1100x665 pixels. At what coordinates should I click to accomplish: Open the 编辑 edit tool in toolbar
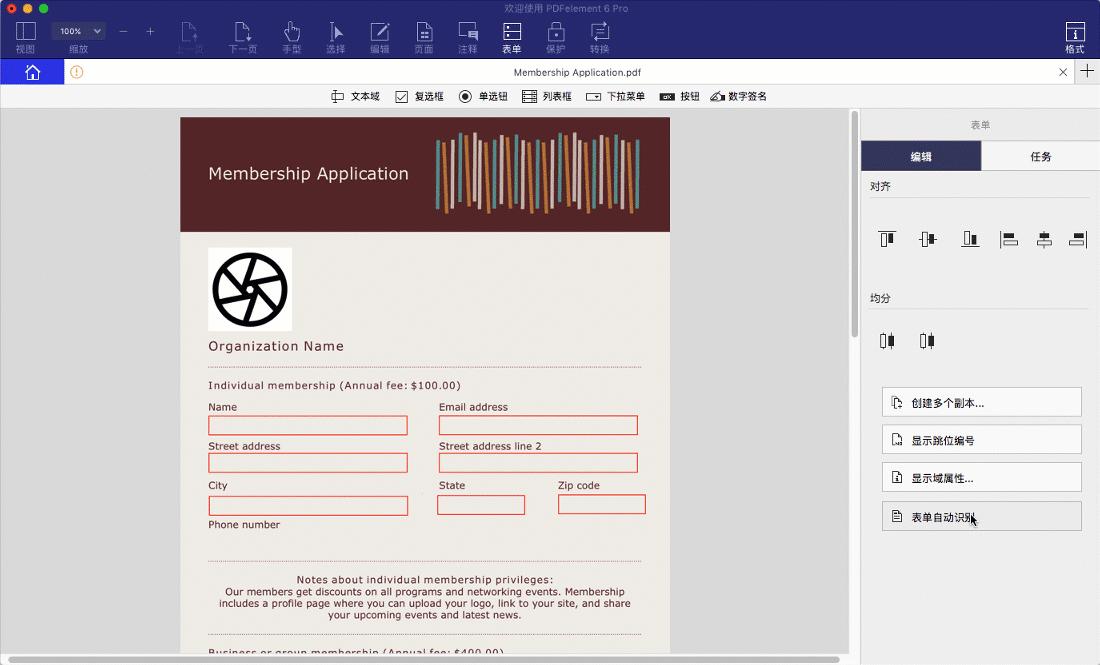click(x=380, y=36)
